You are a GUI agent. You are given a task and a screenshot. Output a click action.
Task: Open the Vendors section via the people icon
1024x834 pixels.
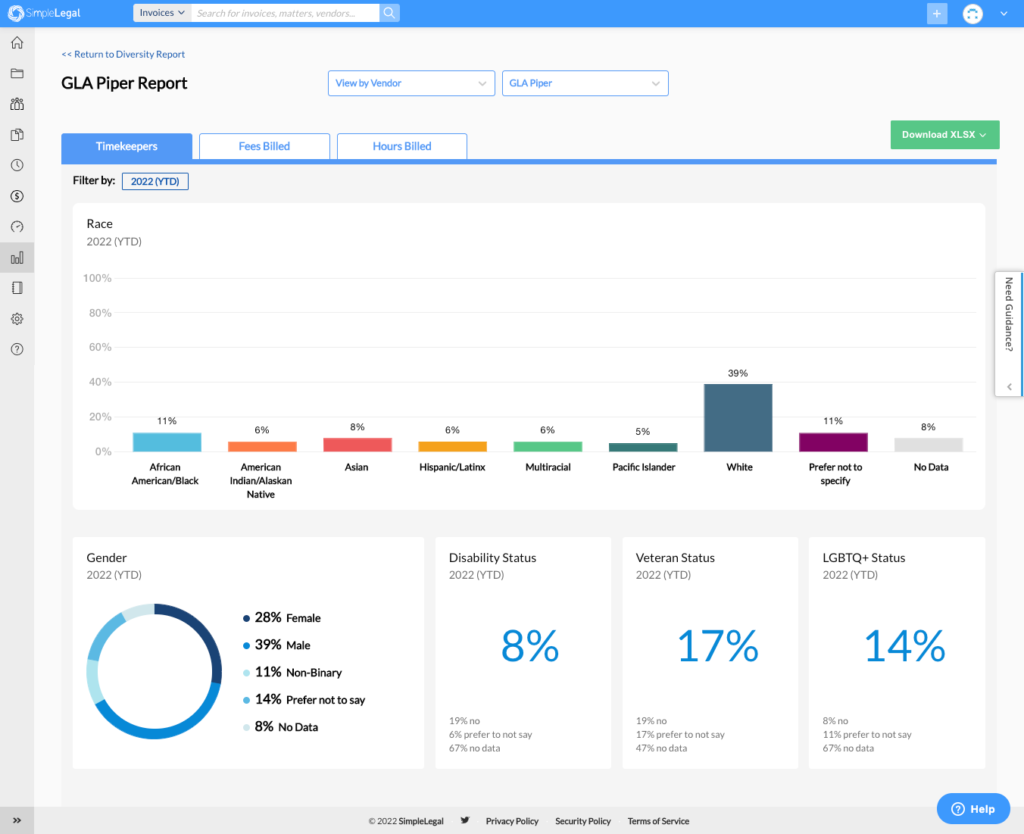[16, 103]
